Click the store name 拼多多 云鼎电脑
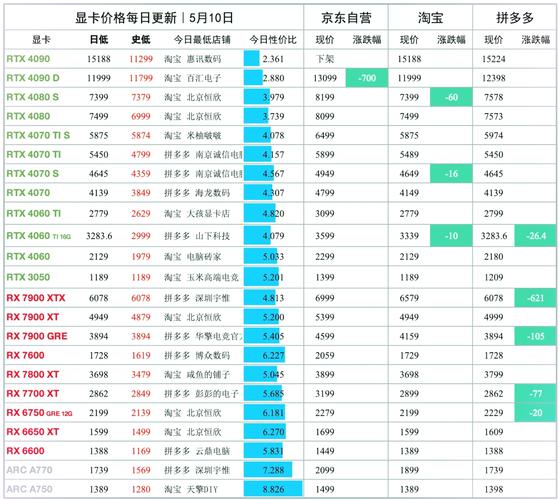This screenshot has height=500, width=559. tap(197, 451)
